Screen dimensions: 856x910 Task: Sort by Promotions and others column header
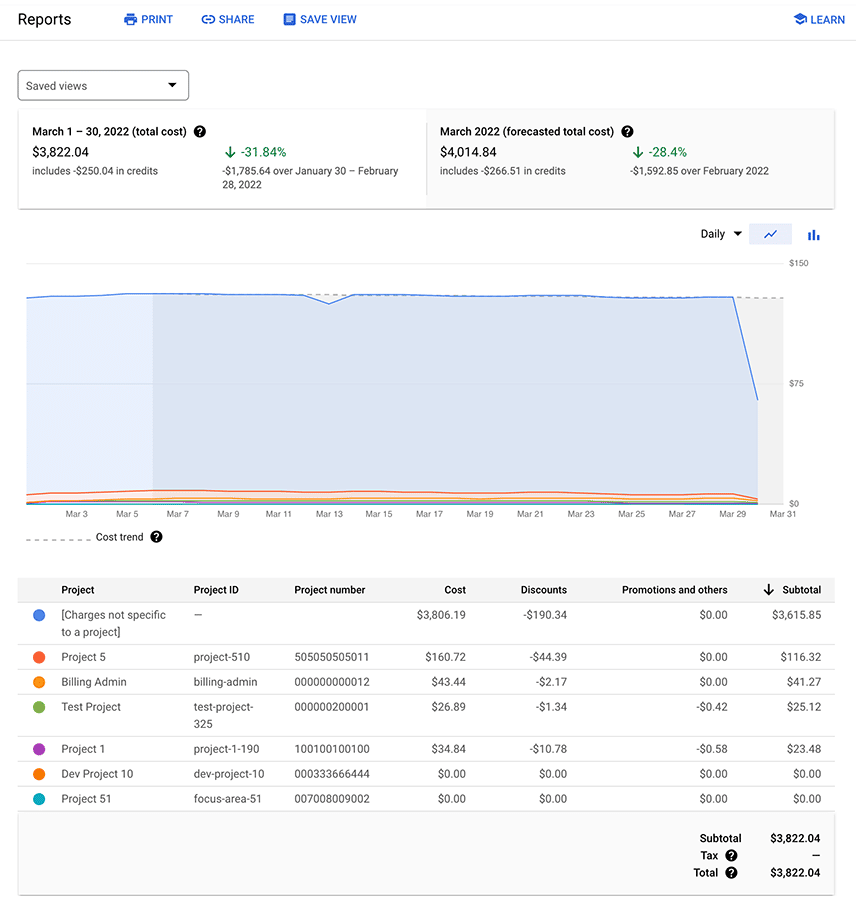pos(674,590)
